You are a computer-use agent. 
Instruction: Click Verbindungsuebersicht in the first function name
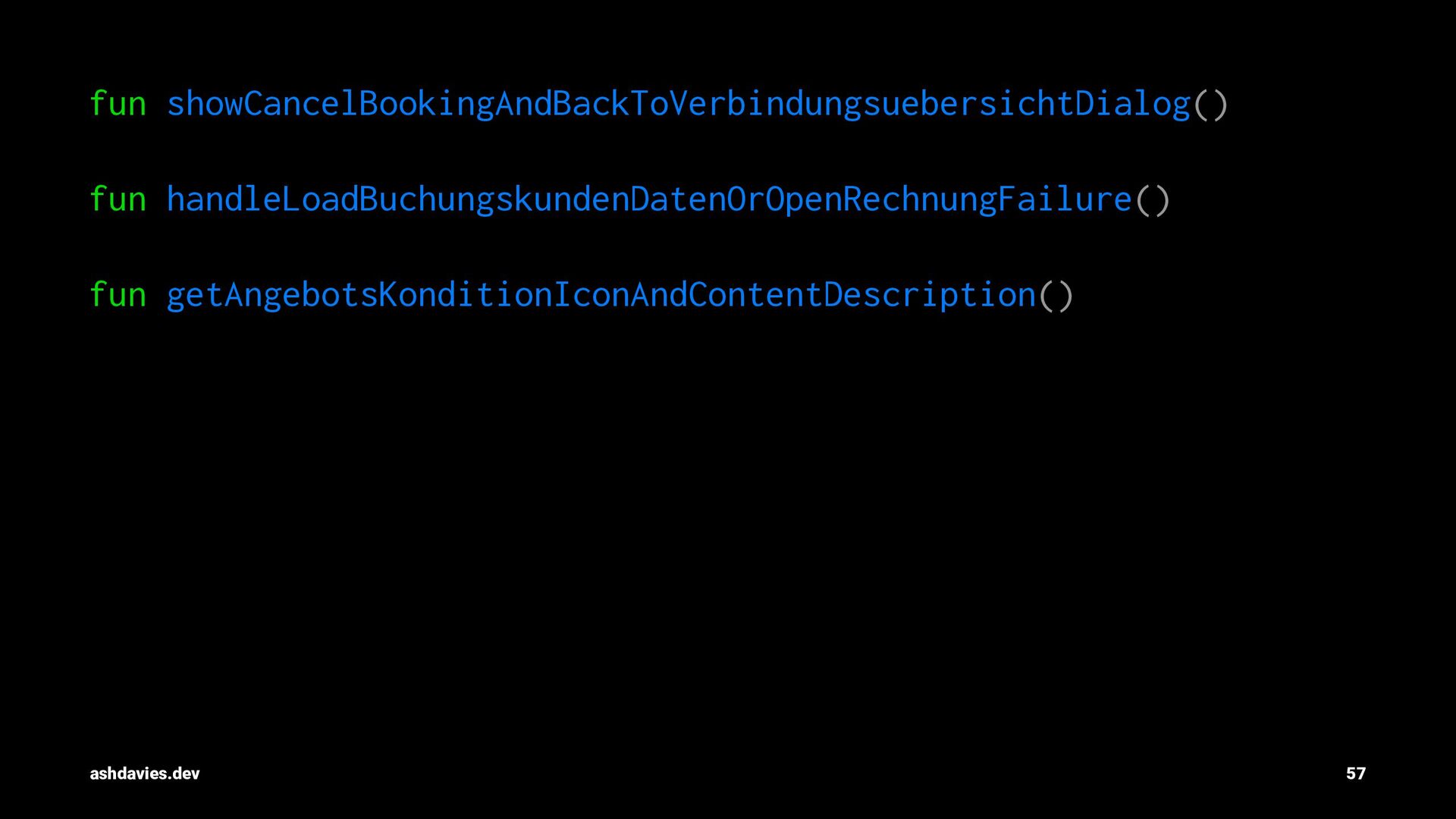tap(872, 105)
